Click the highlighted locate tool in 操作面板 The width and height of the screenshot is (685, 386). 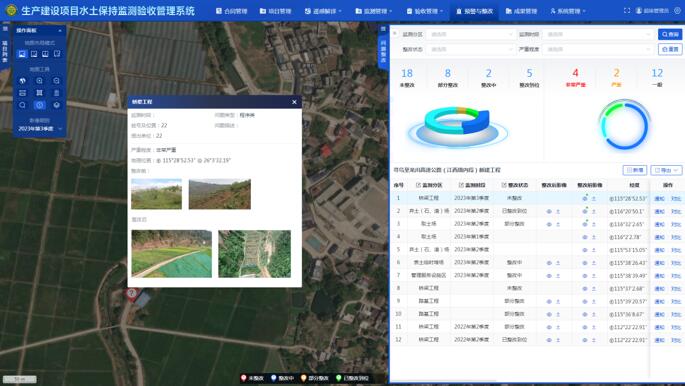tap(39, 105)
